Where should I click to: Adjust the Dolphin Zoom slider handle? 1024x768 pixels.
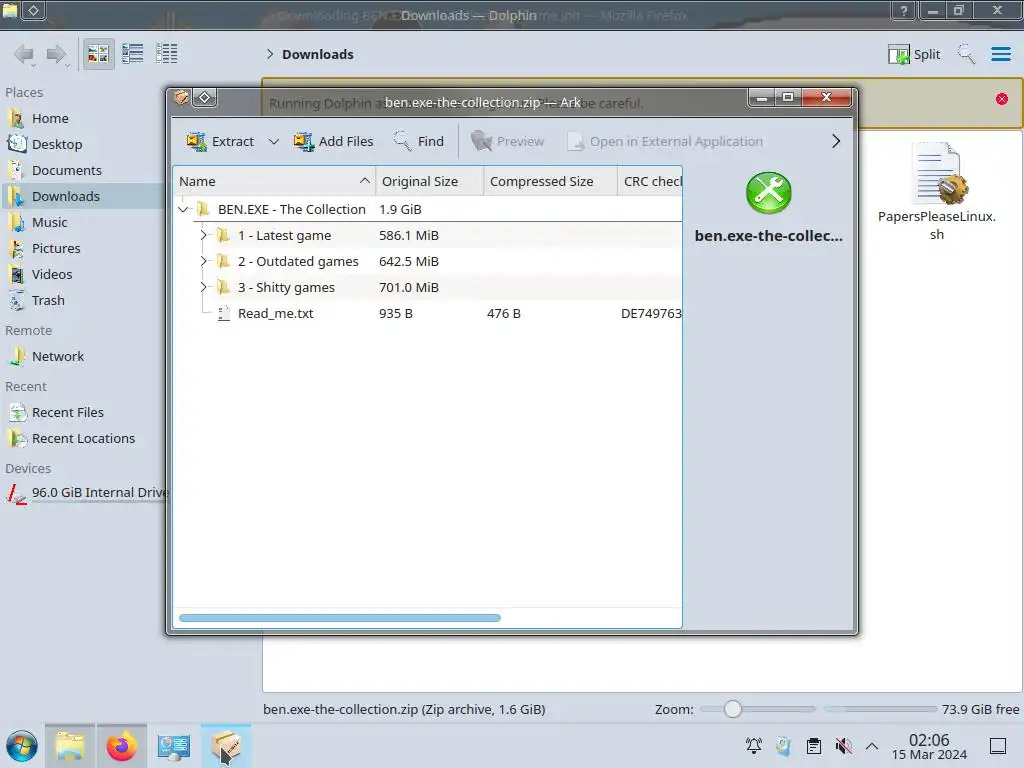click(x=733, y=709)
